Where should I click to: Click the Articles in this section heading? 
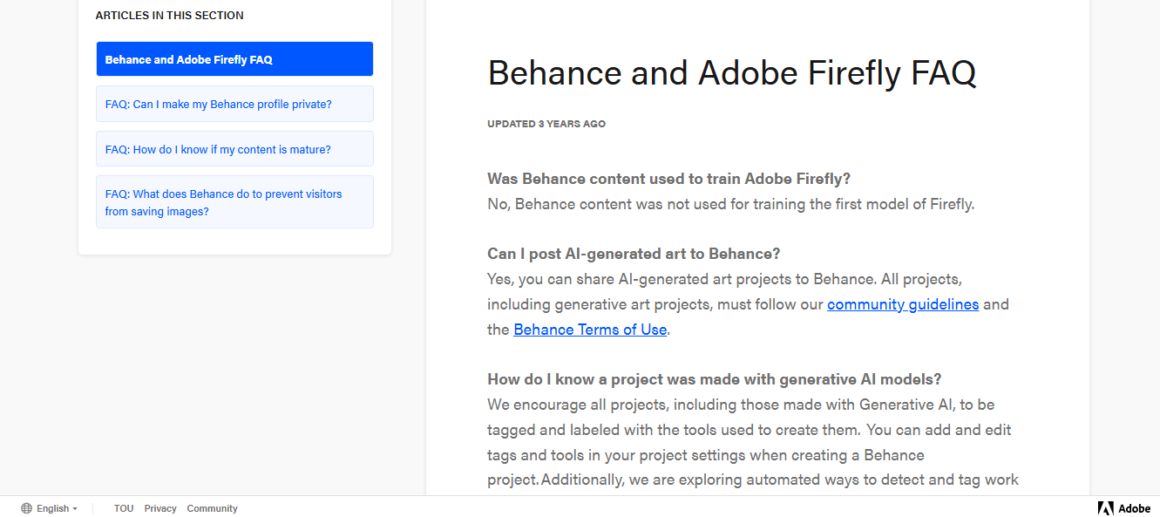tap(169, 15)
